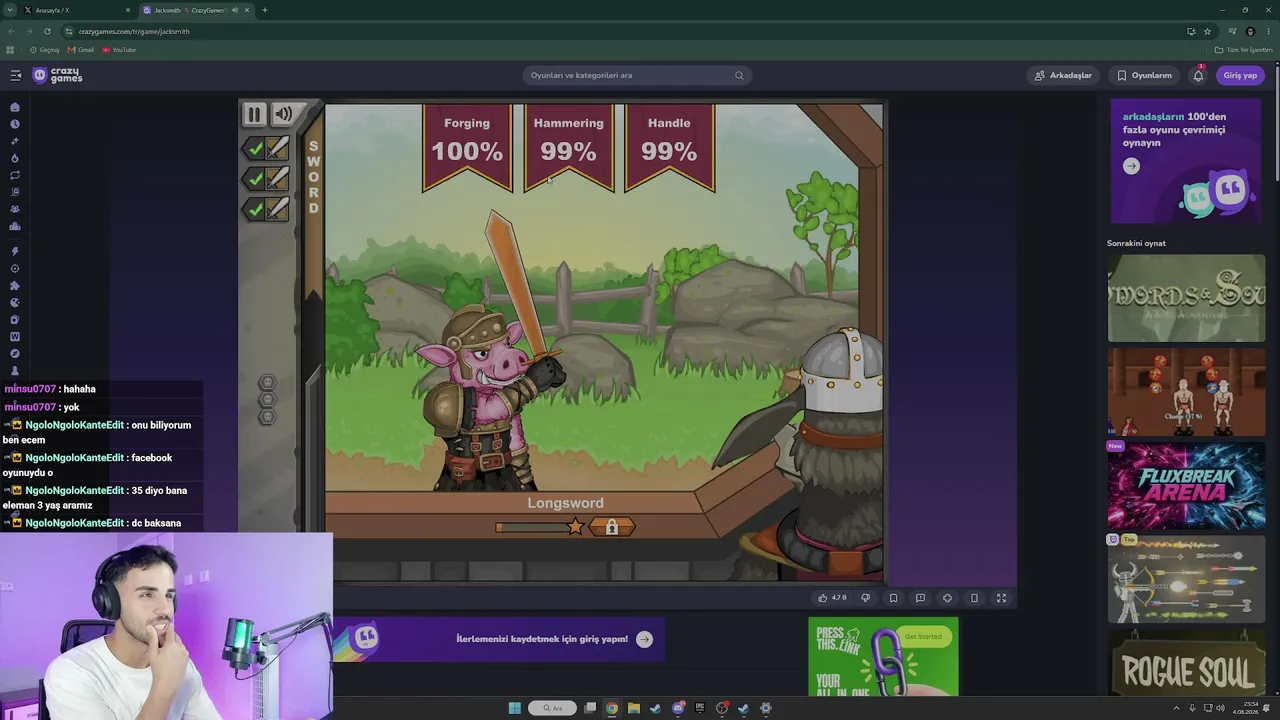Open Oyunlarım my games
1280x720 pixels.
pos(1144,75)
